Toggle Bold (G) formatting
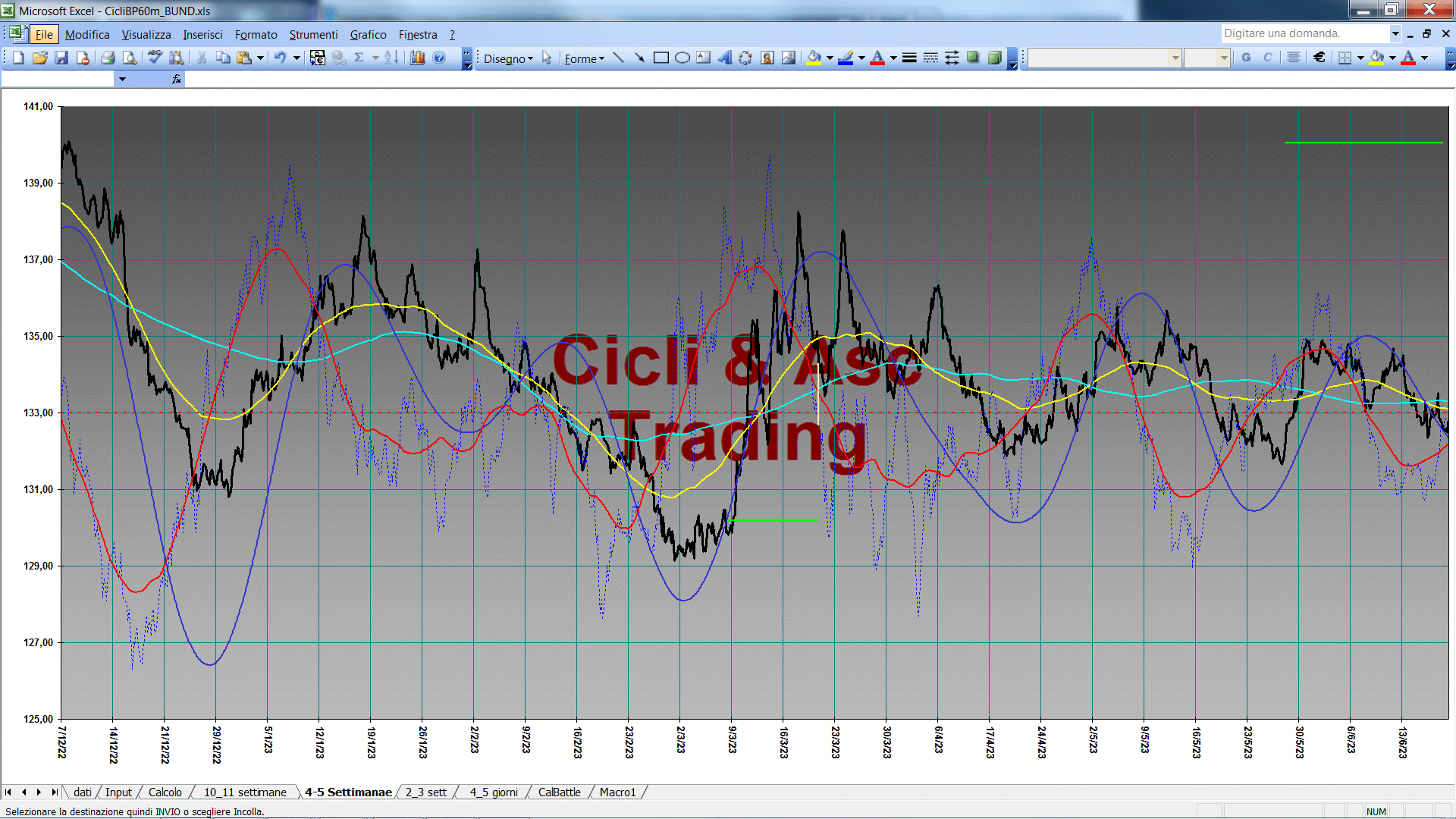1456x819 pixels. [1246, 58]
